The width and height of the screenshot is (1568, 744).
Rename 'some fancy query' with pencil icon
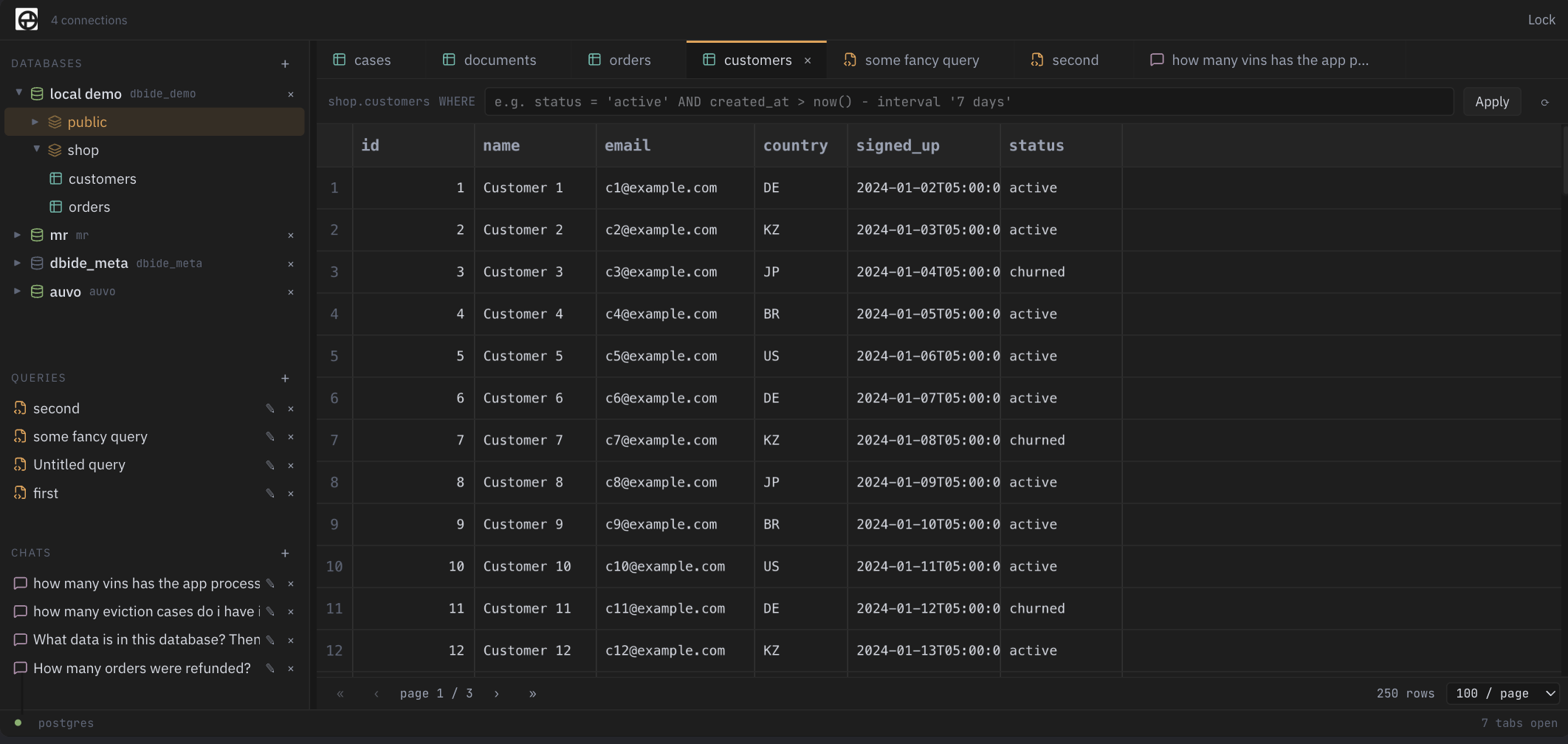click(270, 437)
